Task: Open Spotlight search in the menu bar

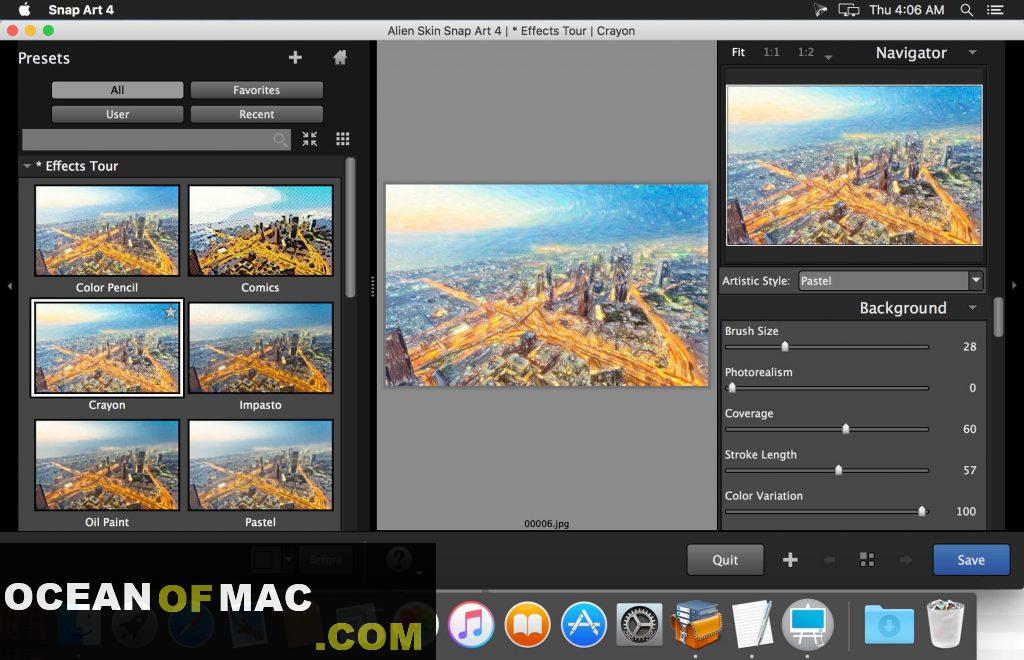Action: coord(967,10)
